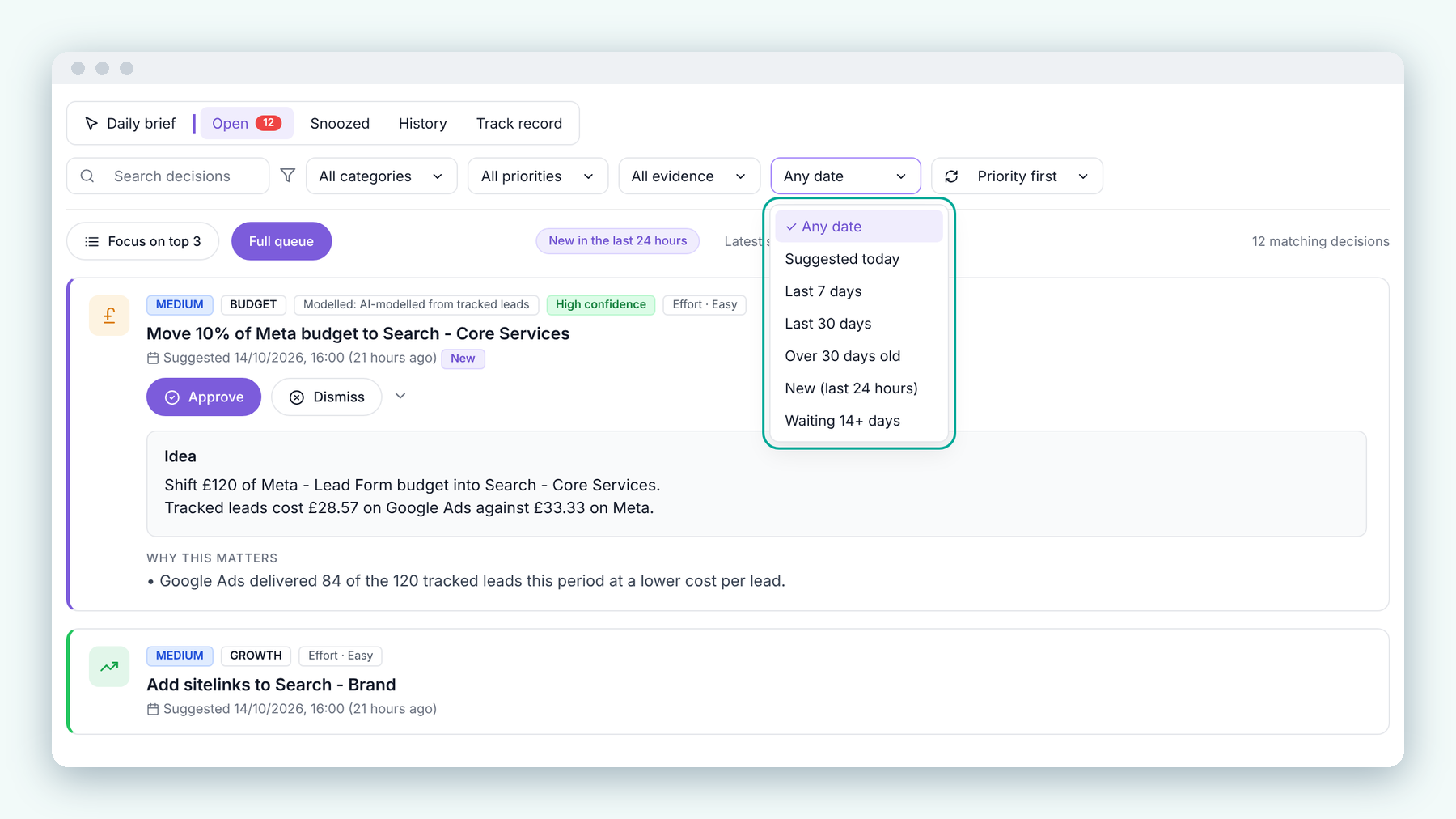1456x819 pixels.
Task: Open Add sitelinks to Search - Brand title
Action: pos(271,685)
